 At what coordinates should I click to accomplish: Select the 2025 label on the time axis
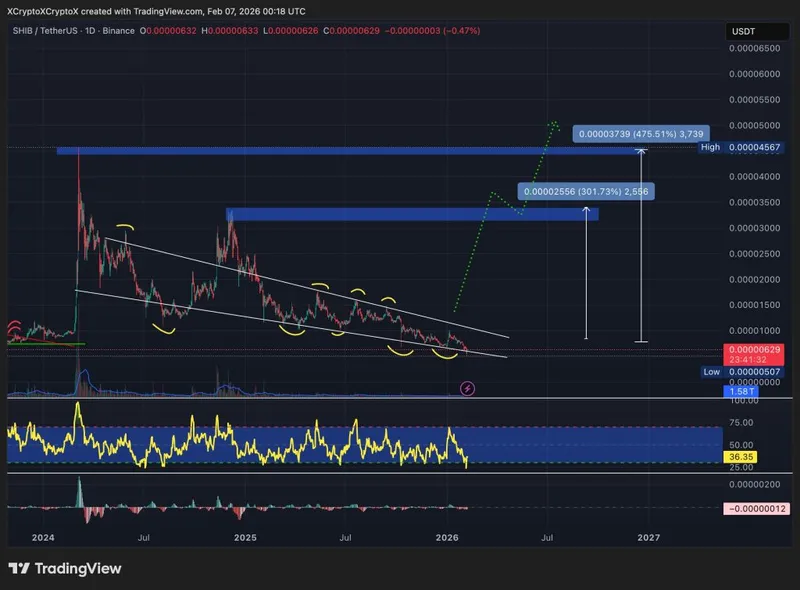[245, 537]
